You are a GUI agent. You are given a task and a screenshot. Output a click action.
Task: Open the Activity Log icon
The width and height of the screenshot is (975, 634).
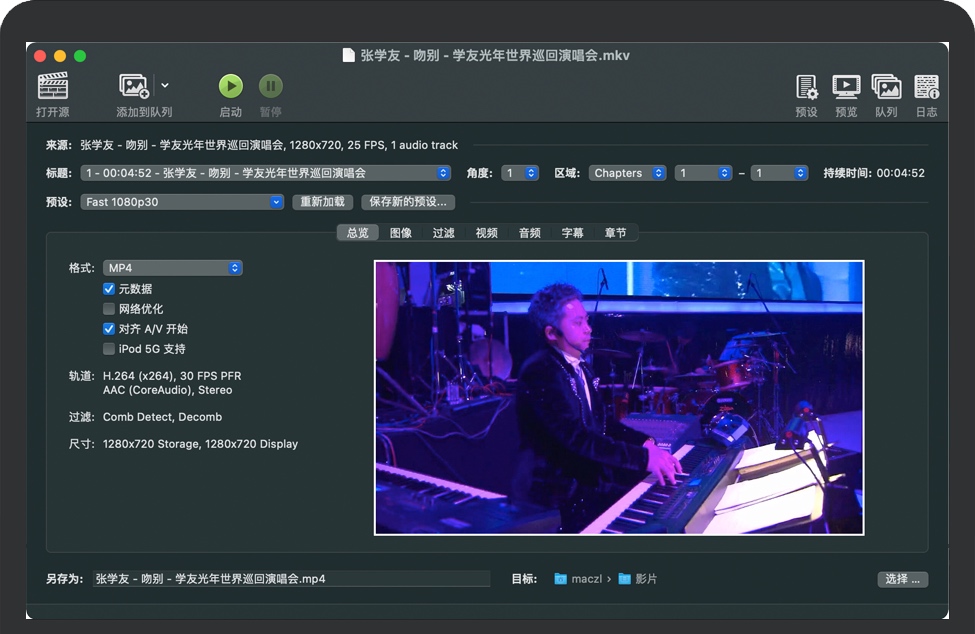926,87
